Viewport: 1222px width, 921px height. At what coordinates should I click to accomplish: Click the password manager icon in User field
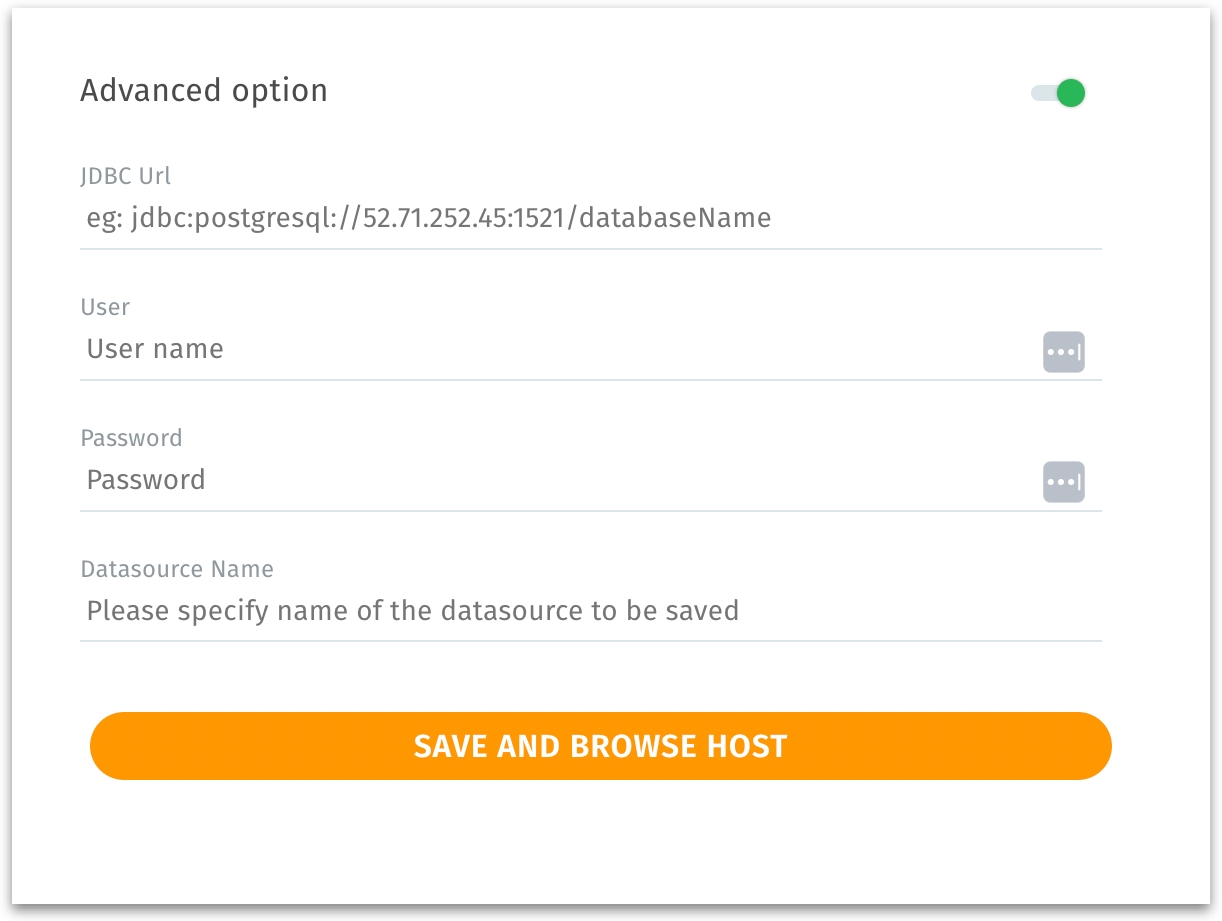(x=1063, y=352)
